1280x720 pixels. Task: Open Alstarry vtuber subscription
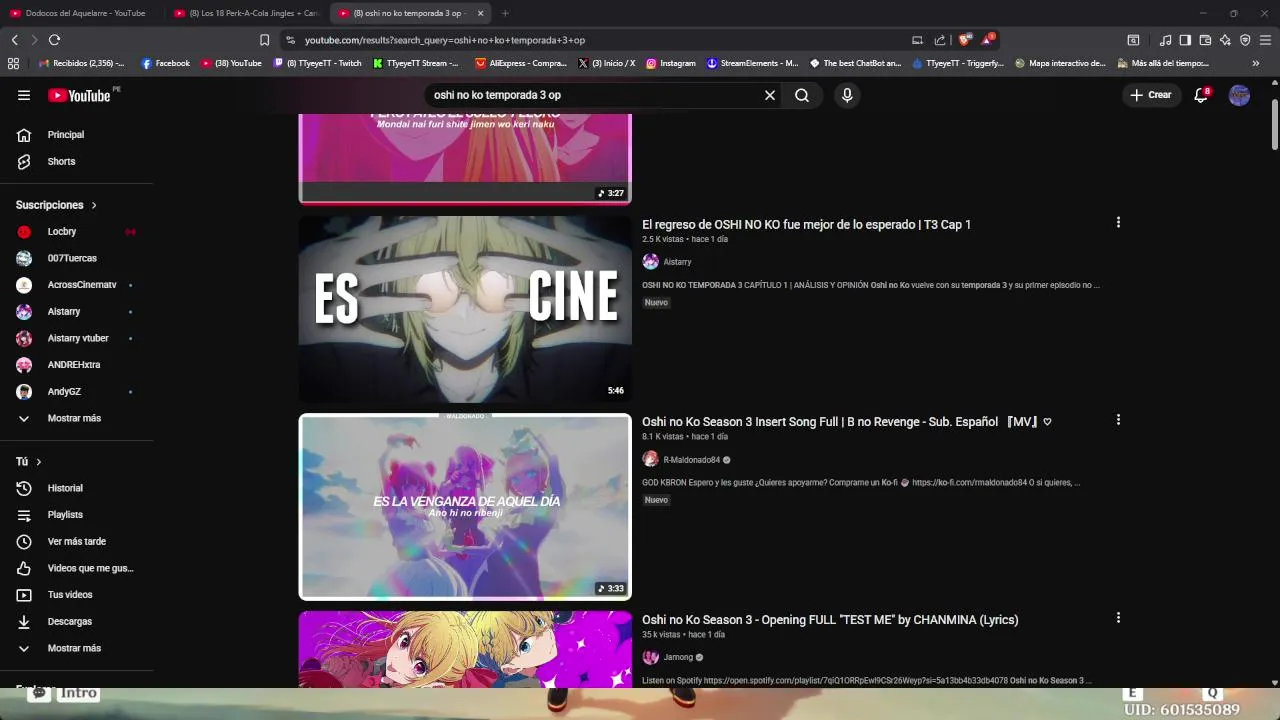pyautogui.click(x=78, y=338)
